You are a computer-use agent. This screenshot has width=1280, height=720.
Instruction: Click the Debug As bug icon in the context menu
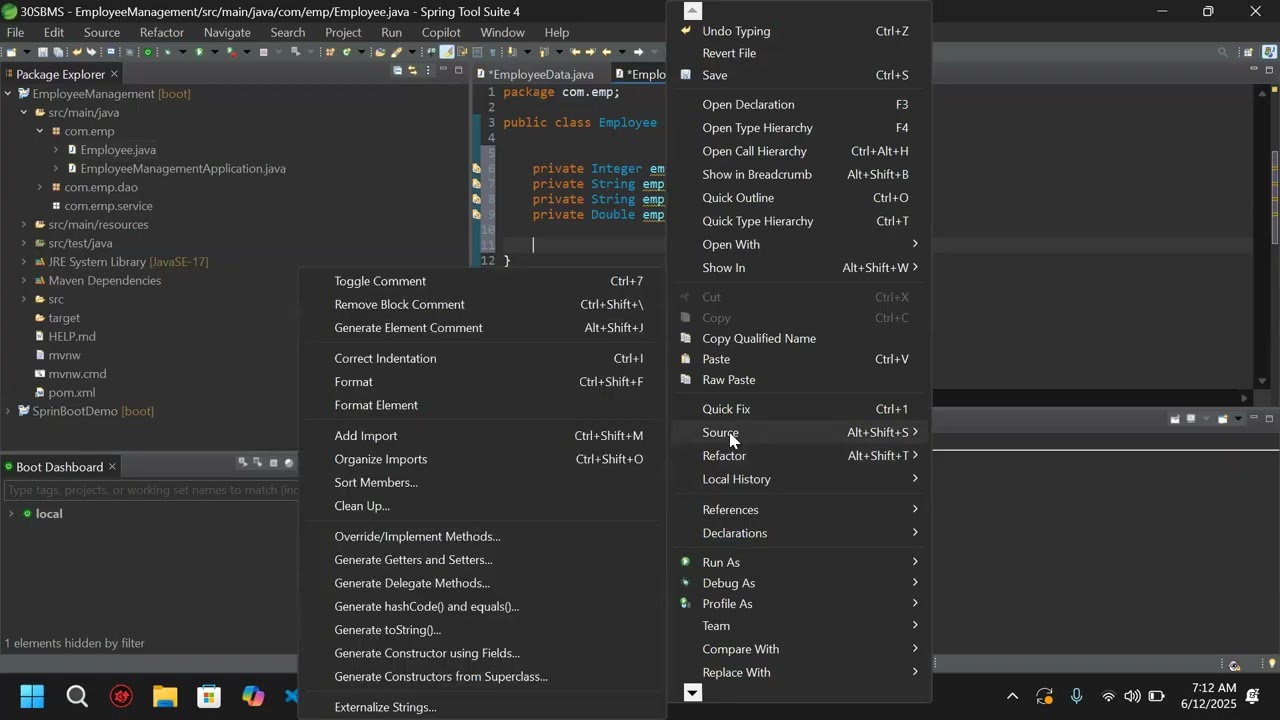coord(686,583)
